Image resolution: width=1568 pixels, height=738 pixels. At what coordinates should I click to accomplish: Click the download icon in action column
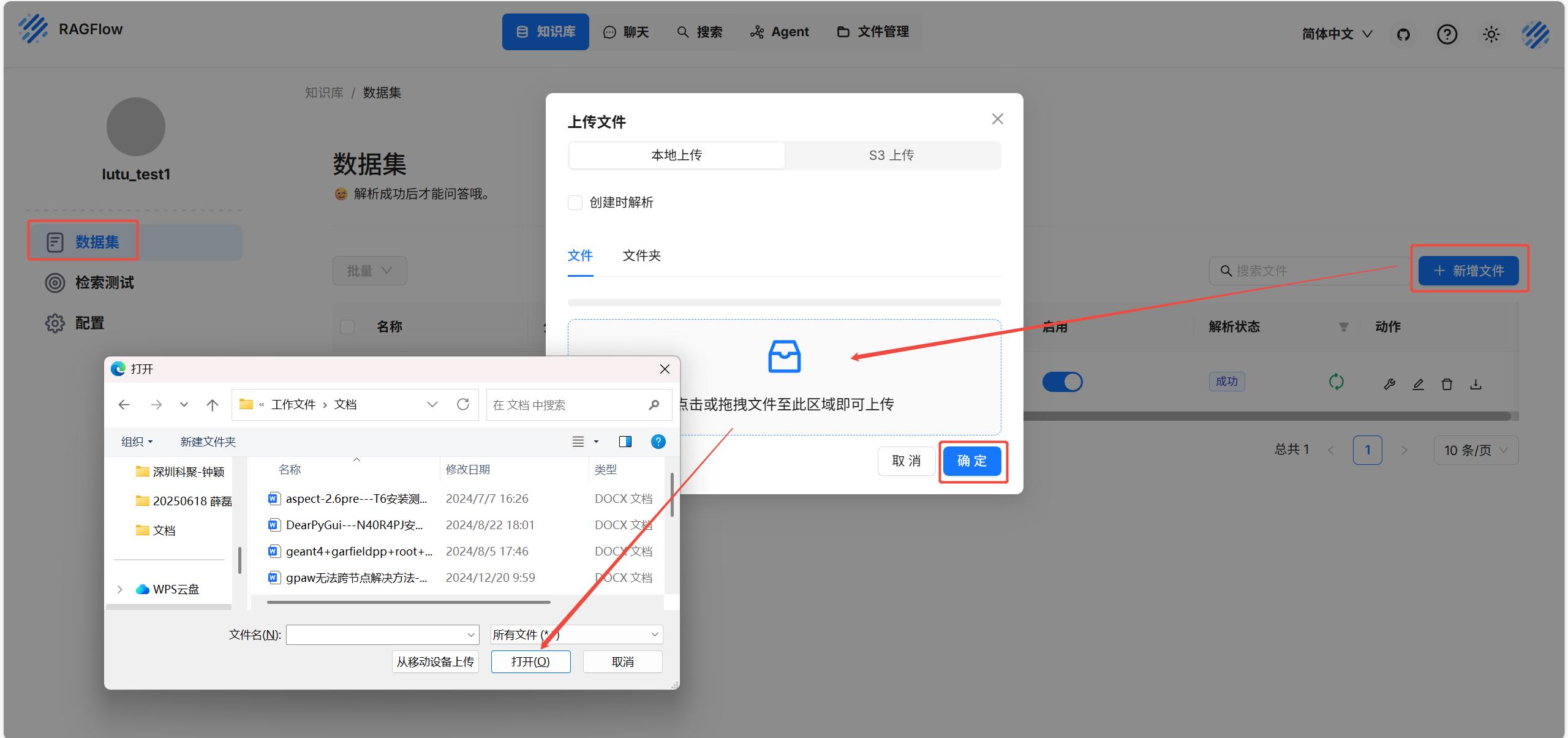1476,384
